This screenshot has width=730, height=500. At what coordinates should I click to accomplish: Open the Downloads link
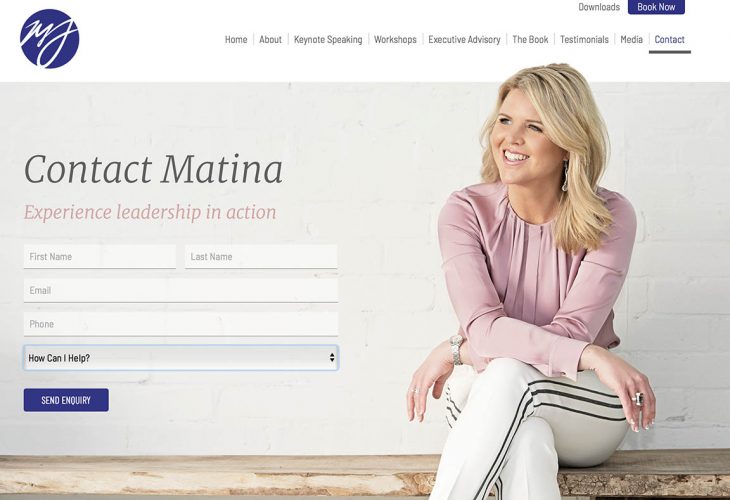599,7
